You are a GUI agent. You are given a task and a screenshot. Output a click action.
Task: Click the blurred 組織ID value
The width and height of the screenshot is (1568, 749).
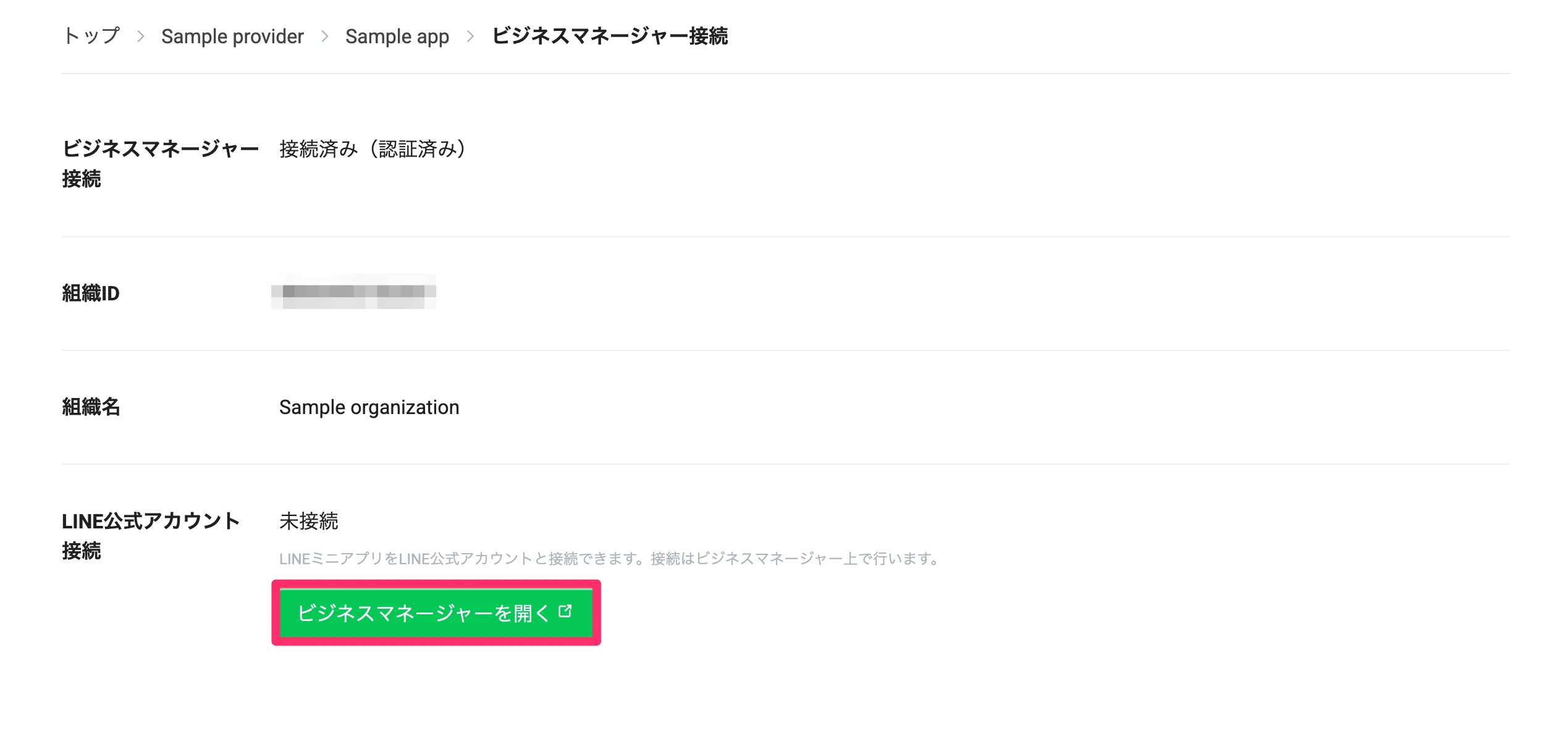click(354, 292)
